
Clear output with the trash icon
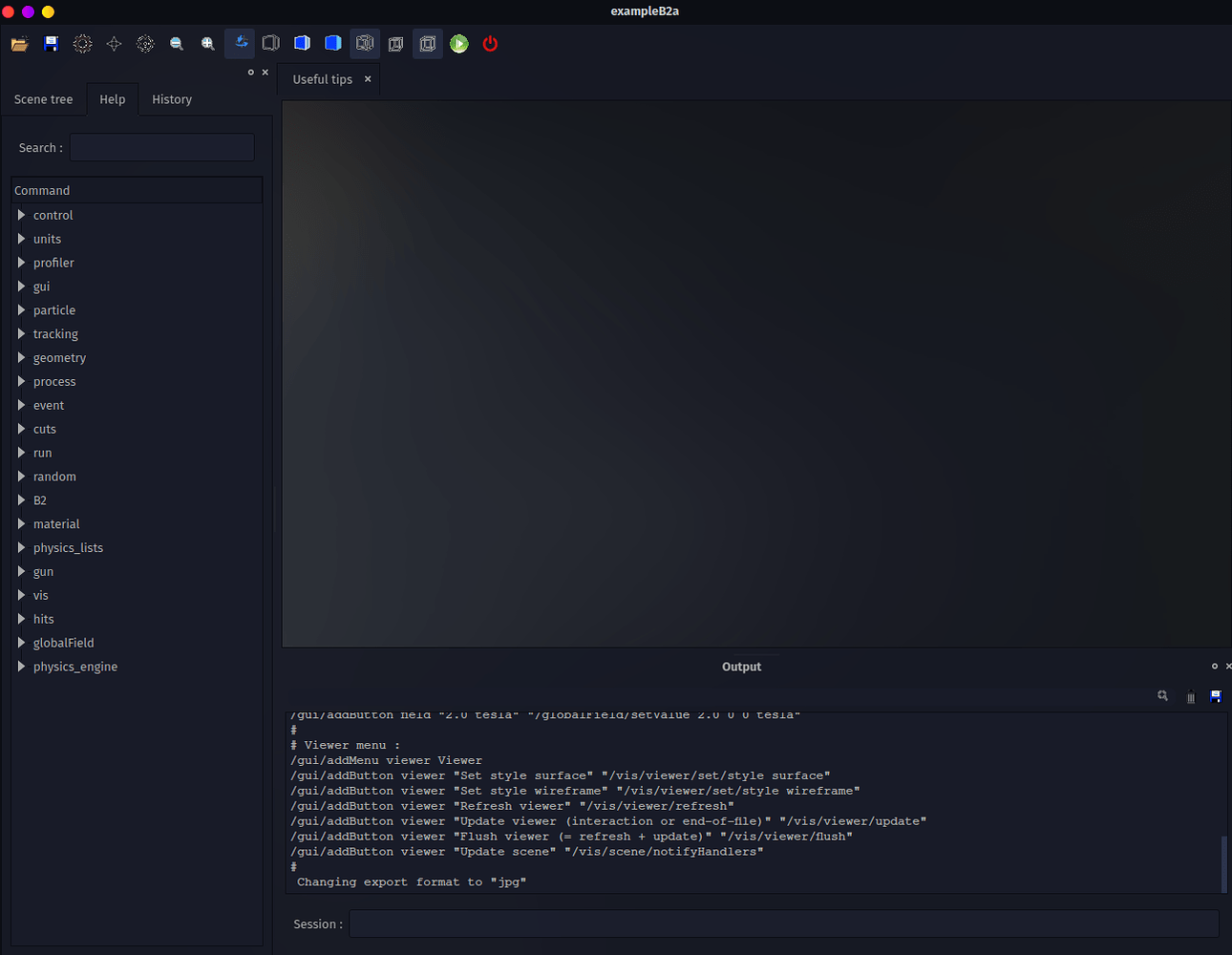(x=1190, y=697)
